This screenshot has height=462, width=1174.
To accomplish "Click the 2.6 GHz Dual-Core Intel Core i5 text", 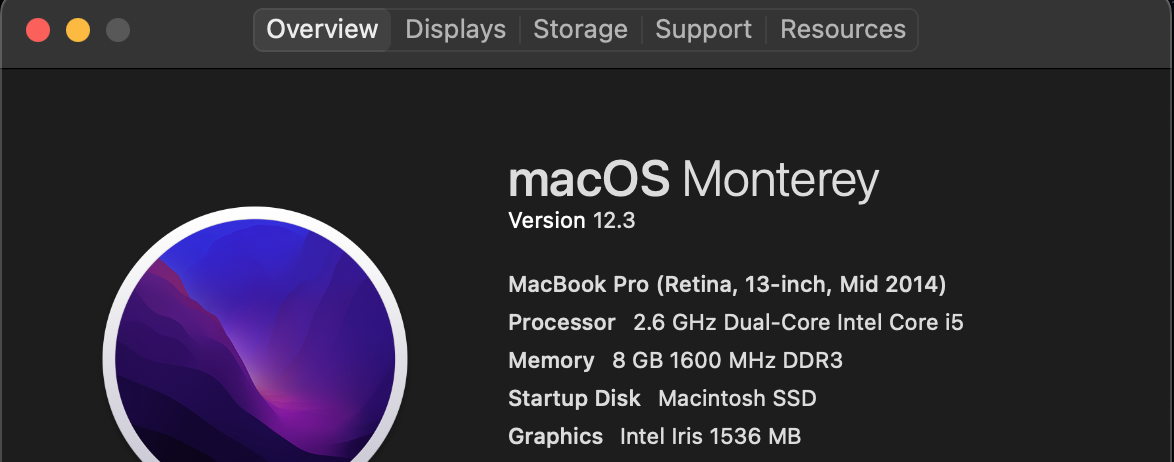I will [x=798, y=322].
